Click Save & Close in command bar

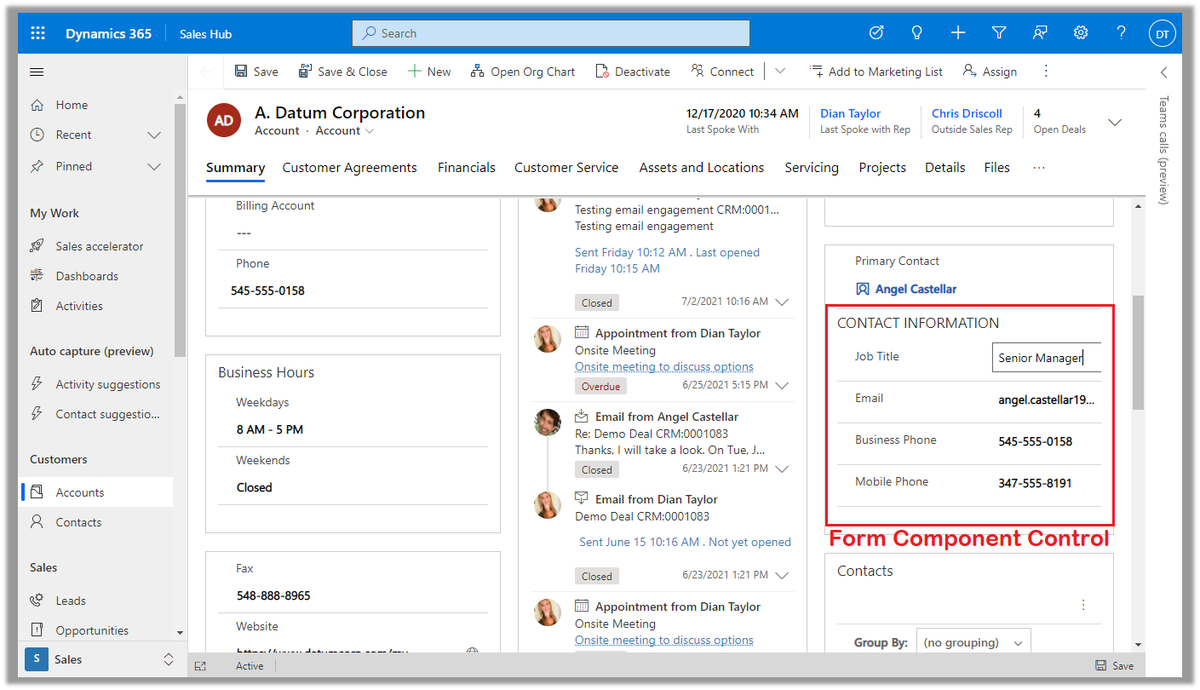[x=342, y=72]
